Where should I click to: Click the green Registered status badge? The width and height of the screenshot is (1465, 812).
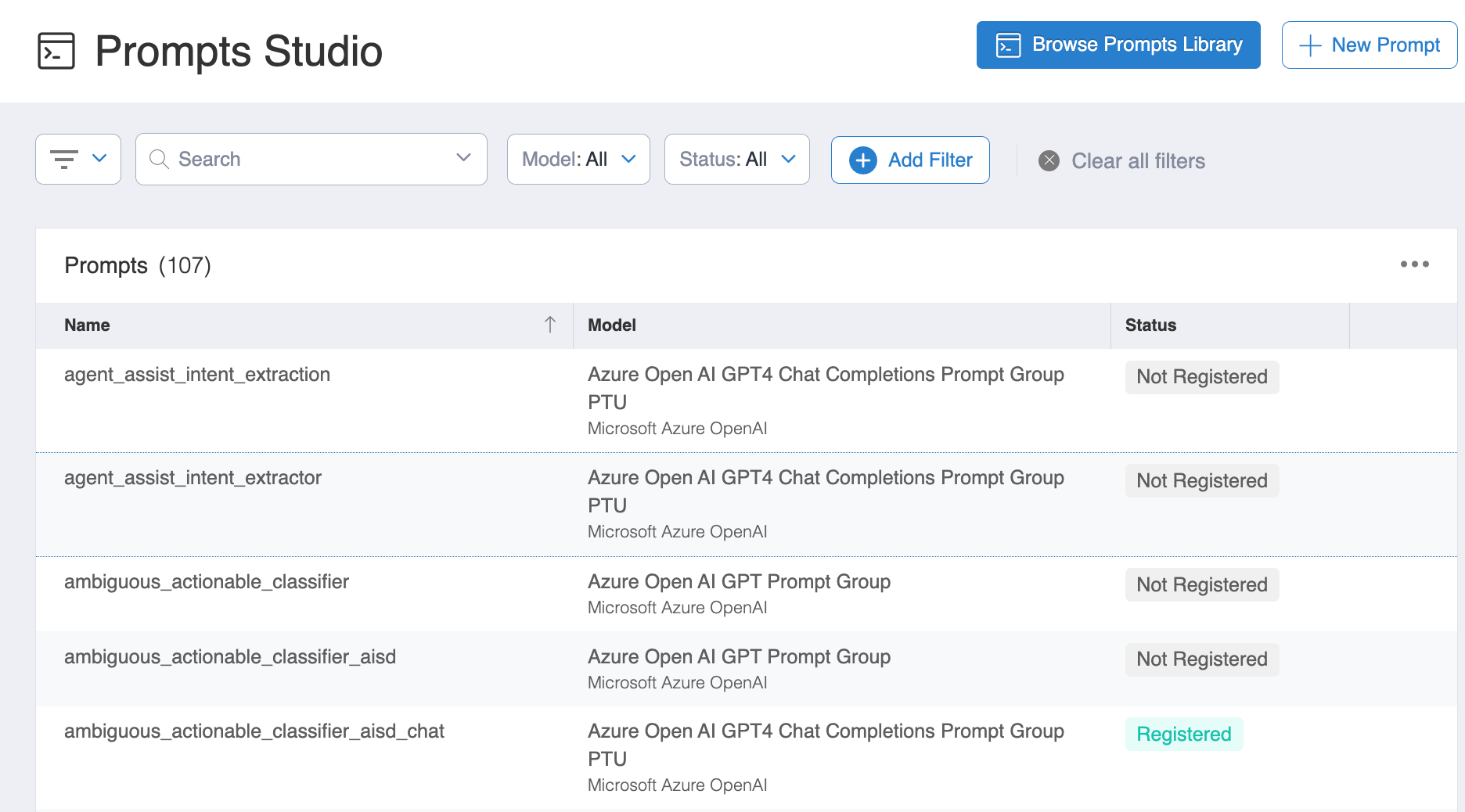click(1183, 735)
